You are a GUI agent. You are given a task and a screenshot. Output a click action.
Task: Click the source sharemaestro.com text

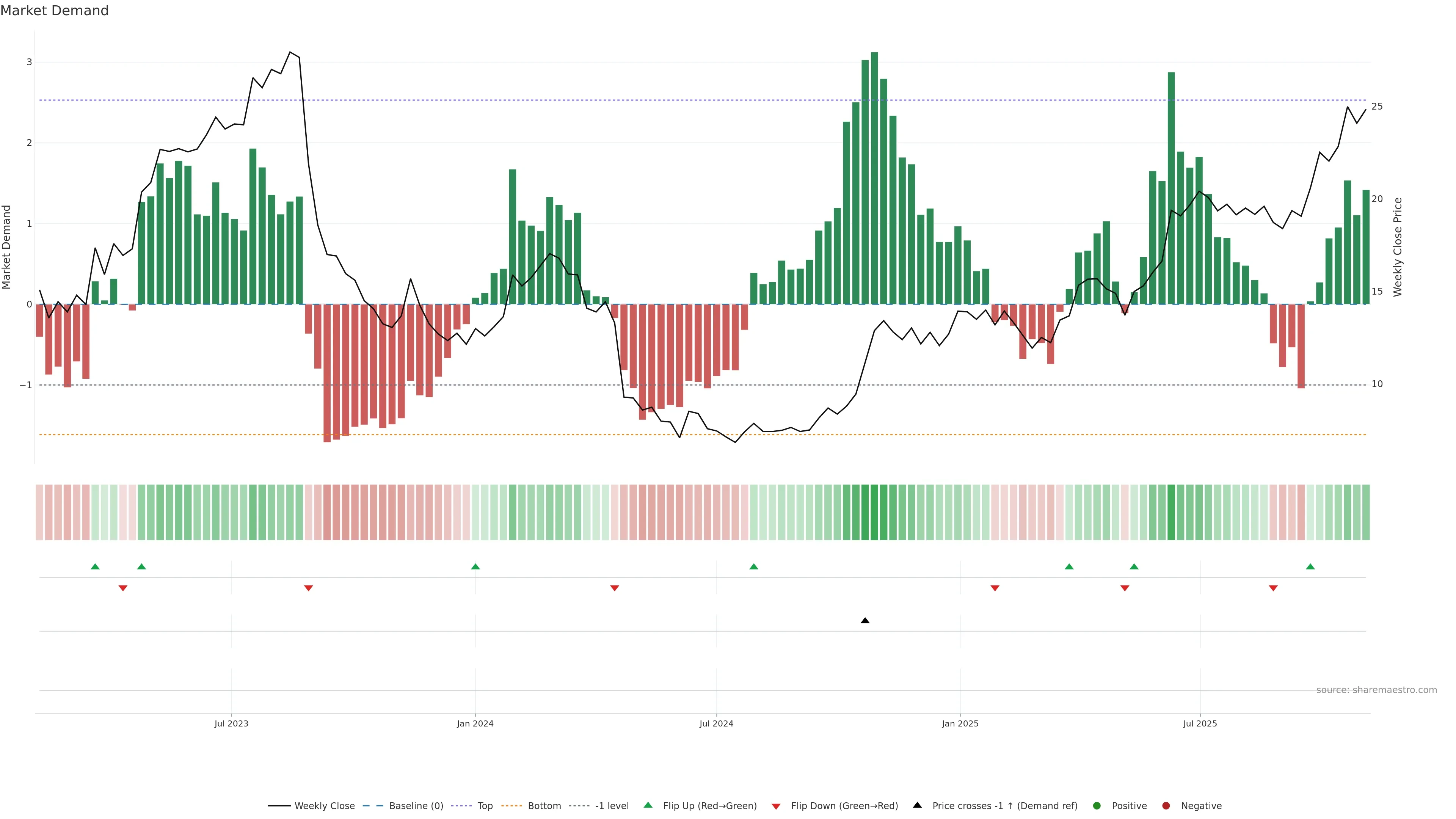[1376, 690]
